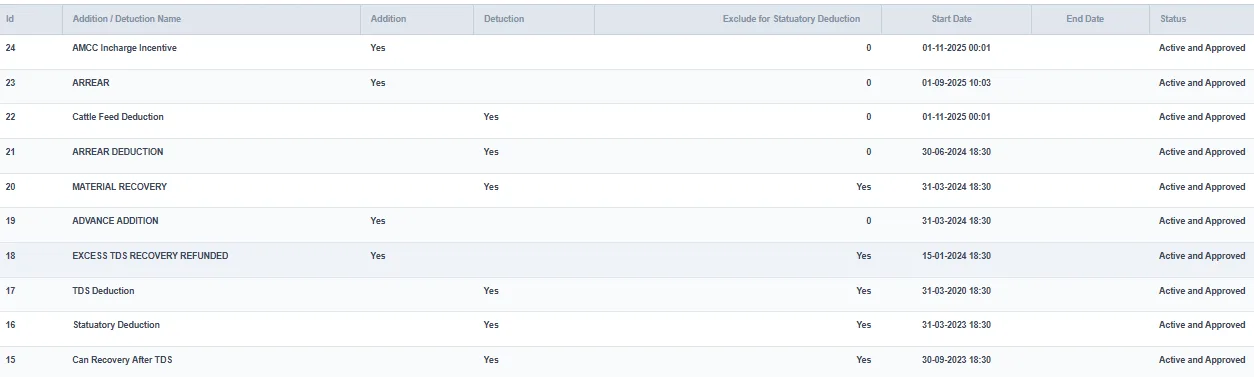
Task: Click start date 15-01-2024 18:30 cell
Action: (957, 256)
